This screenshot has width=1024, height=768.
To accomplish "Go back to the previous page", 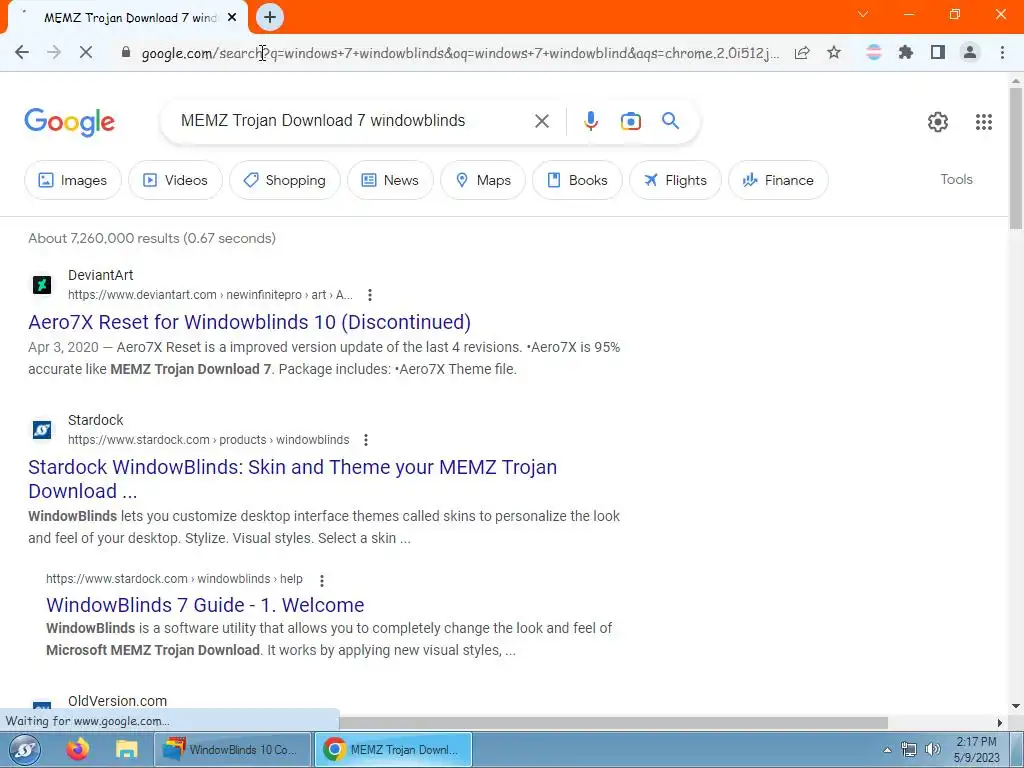I will pos(22,52).
